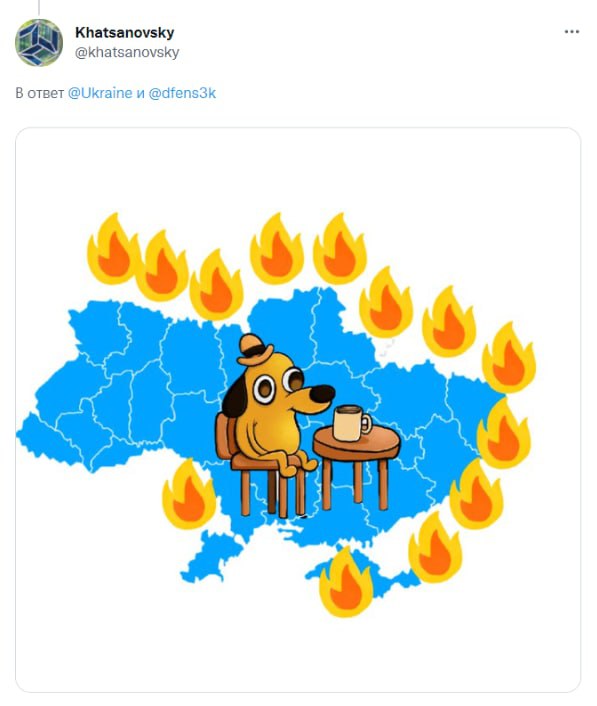Open Khatsanovsky's round profile avatar
597x706 pixels.
39,43
